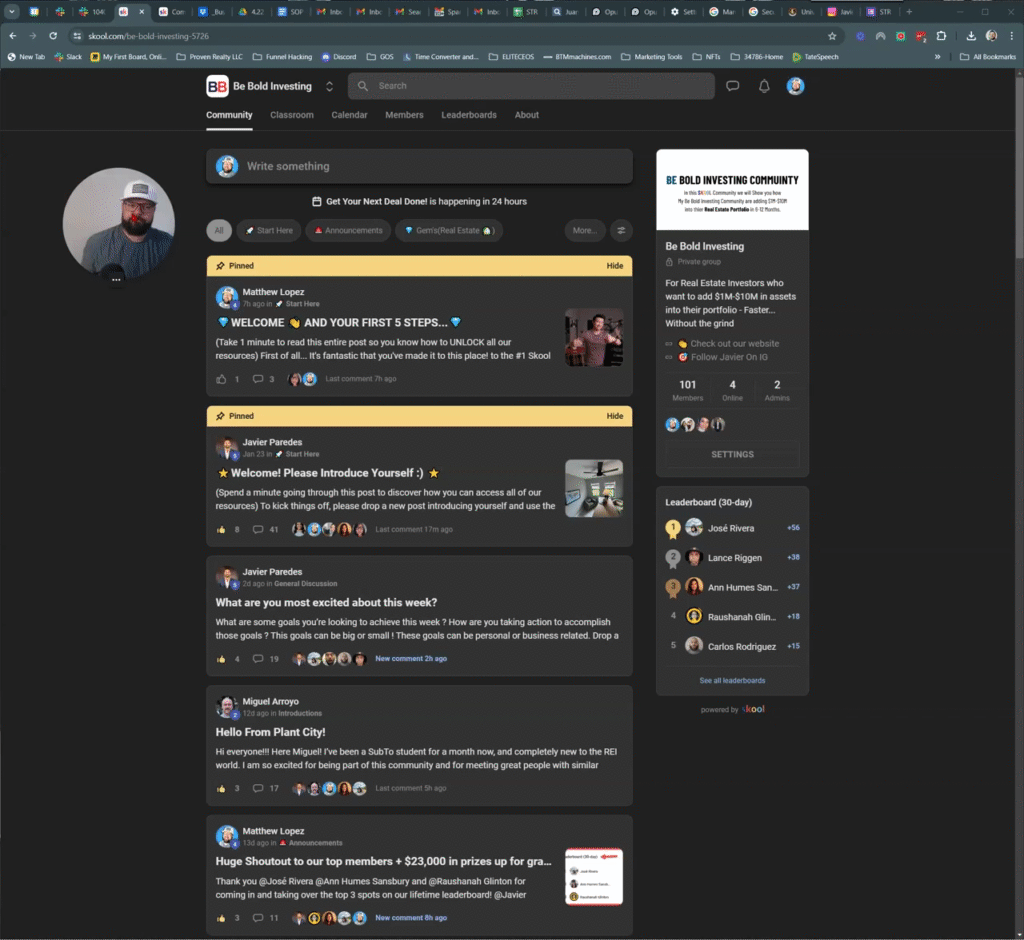Image resolution: width=1024 pixels, height=940 pixels.
Task: Click Follow Javier On IG link
Action: [x=729, y=357]
